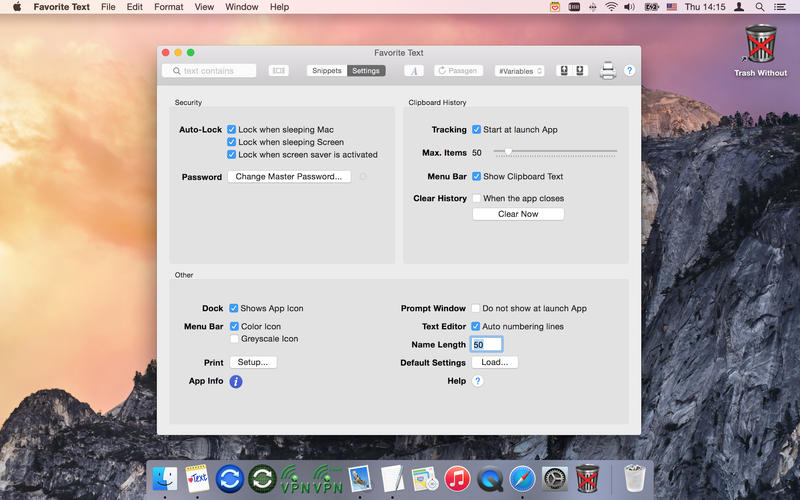
Task: Expand the #Variables dropdown
Action: click(x=519, y=71)
